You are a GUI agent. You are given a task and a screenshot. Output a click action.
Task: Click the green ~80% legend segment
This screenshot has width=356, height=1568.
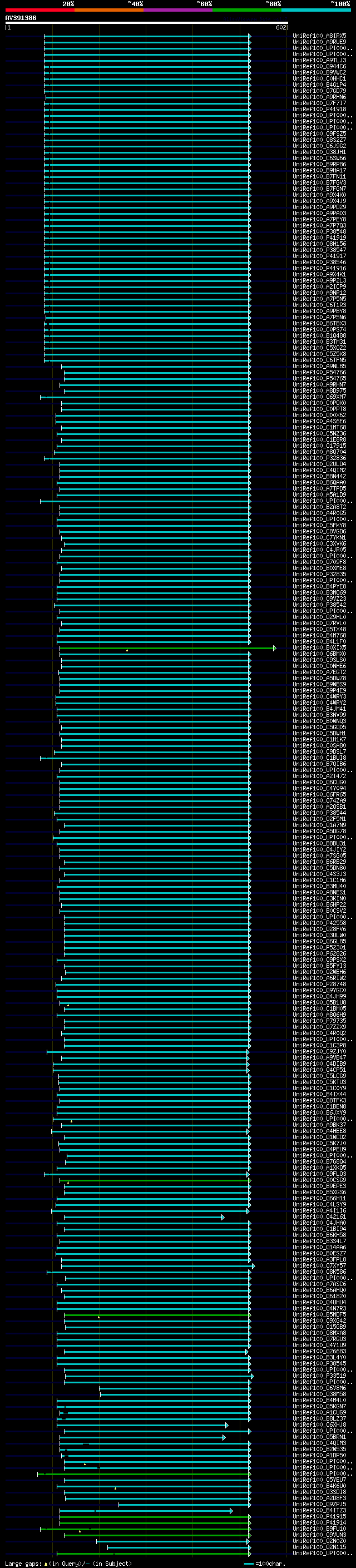246,10
